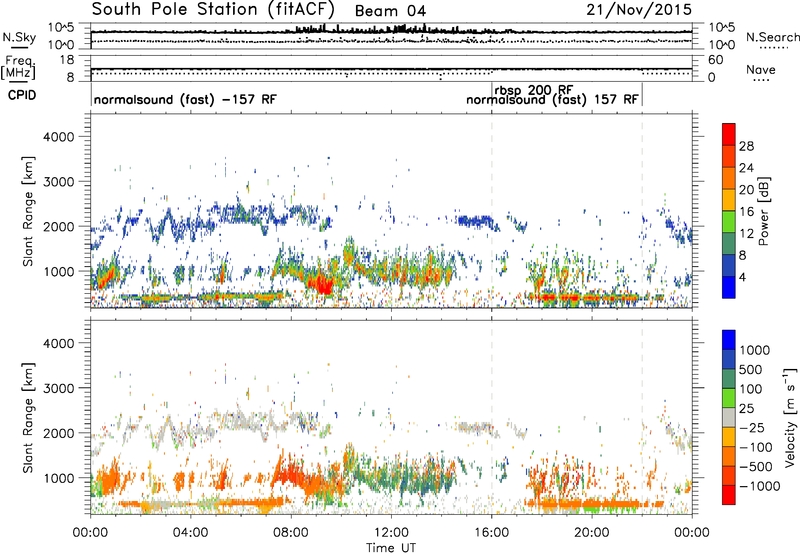The image size is (800, 554).
Task: Pick the velocity segment between 500 and 1000
Action: [x=729, y=360]
